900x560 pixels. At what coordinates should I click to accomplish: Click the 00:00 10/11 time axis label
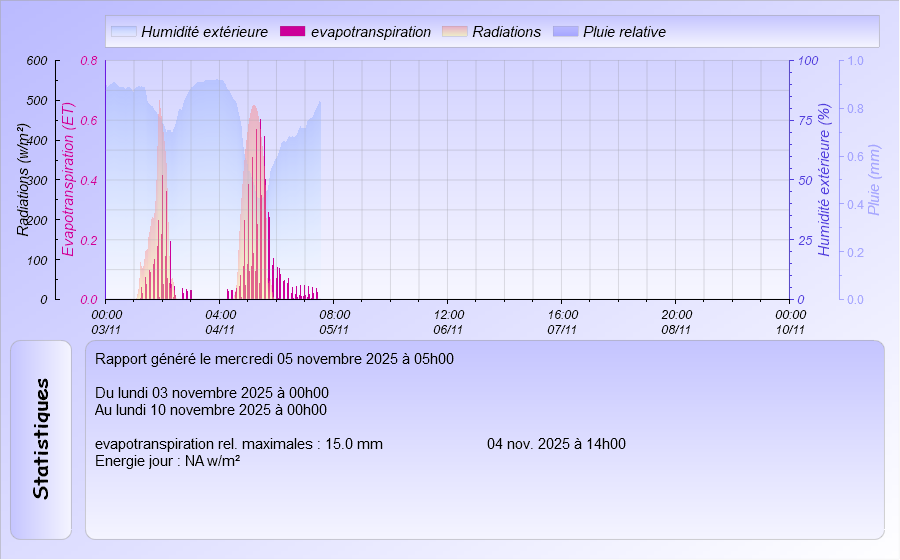coord(790,322)
